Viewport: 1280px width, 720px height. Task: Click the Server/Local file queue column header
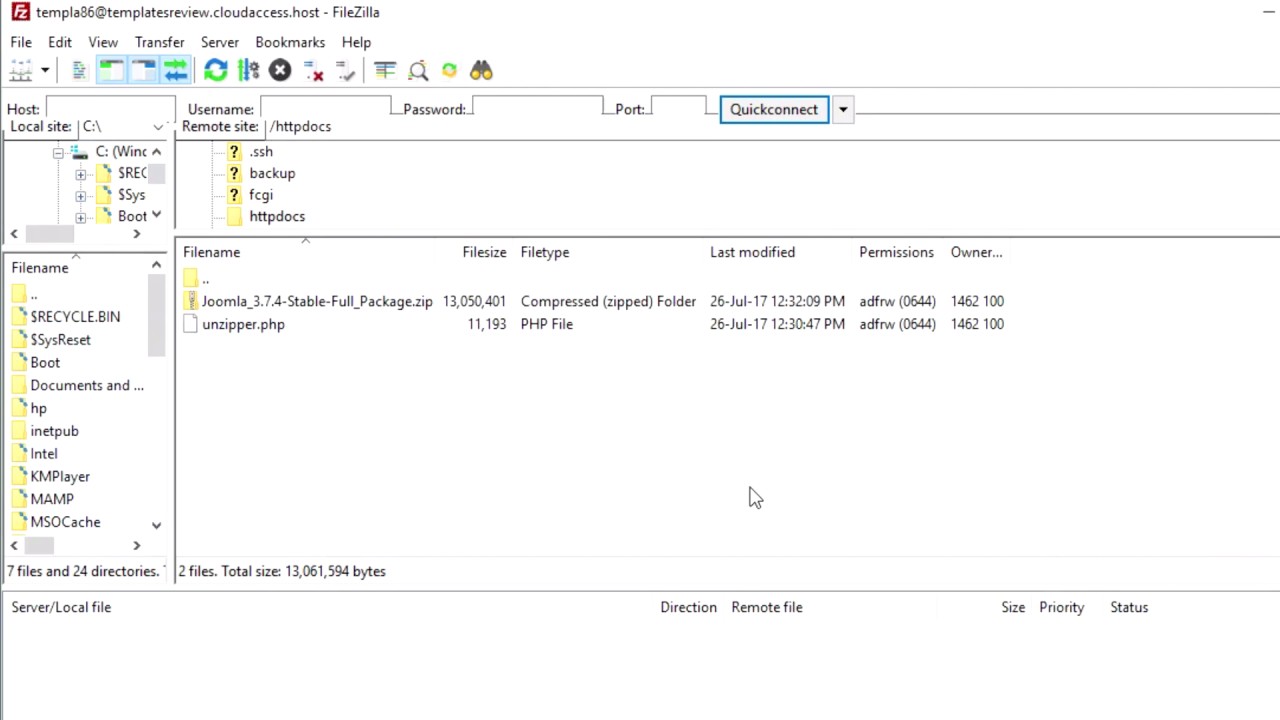click(61, 607)
